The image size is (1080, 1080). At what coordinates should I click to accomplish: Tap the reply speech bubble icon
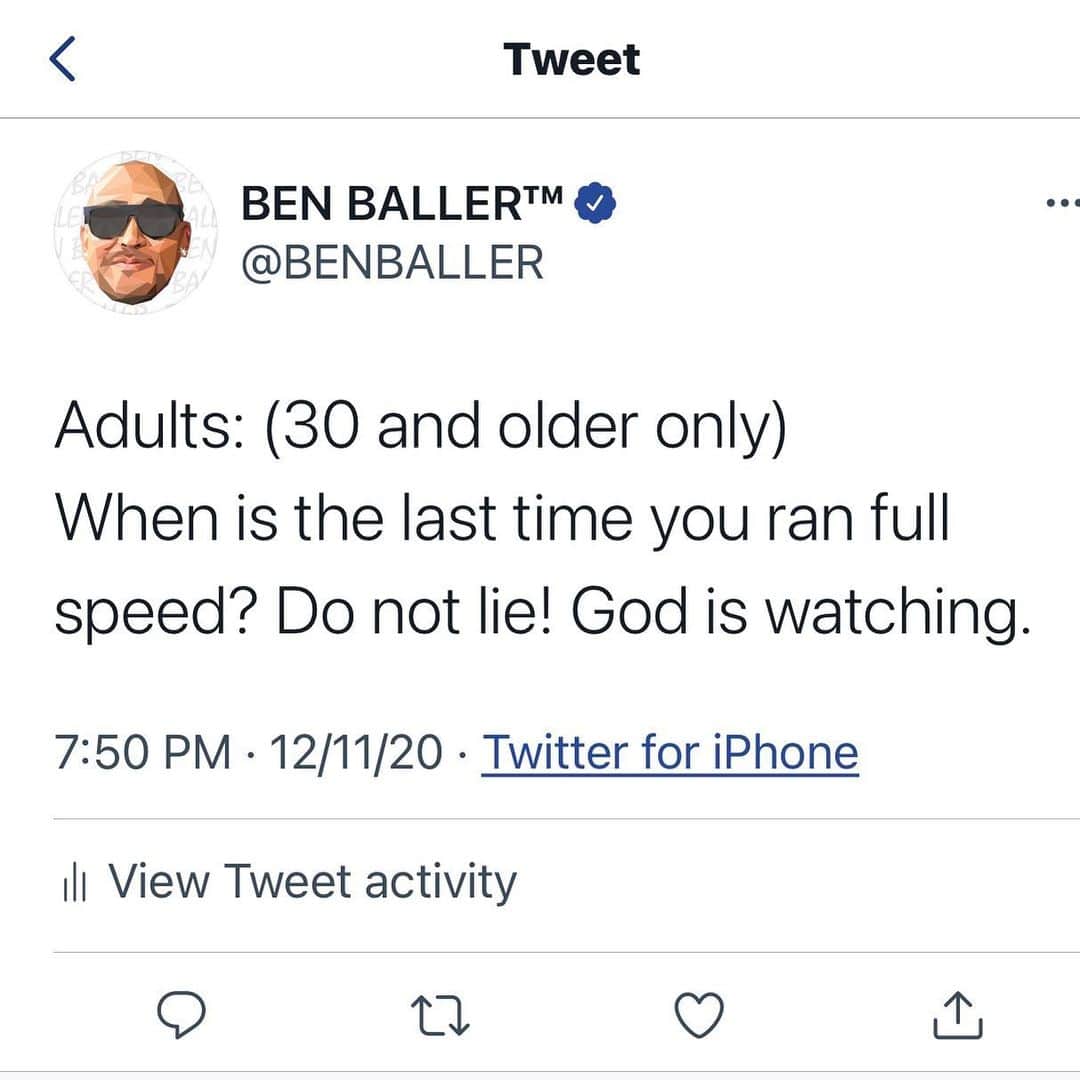pos(181,1015)
